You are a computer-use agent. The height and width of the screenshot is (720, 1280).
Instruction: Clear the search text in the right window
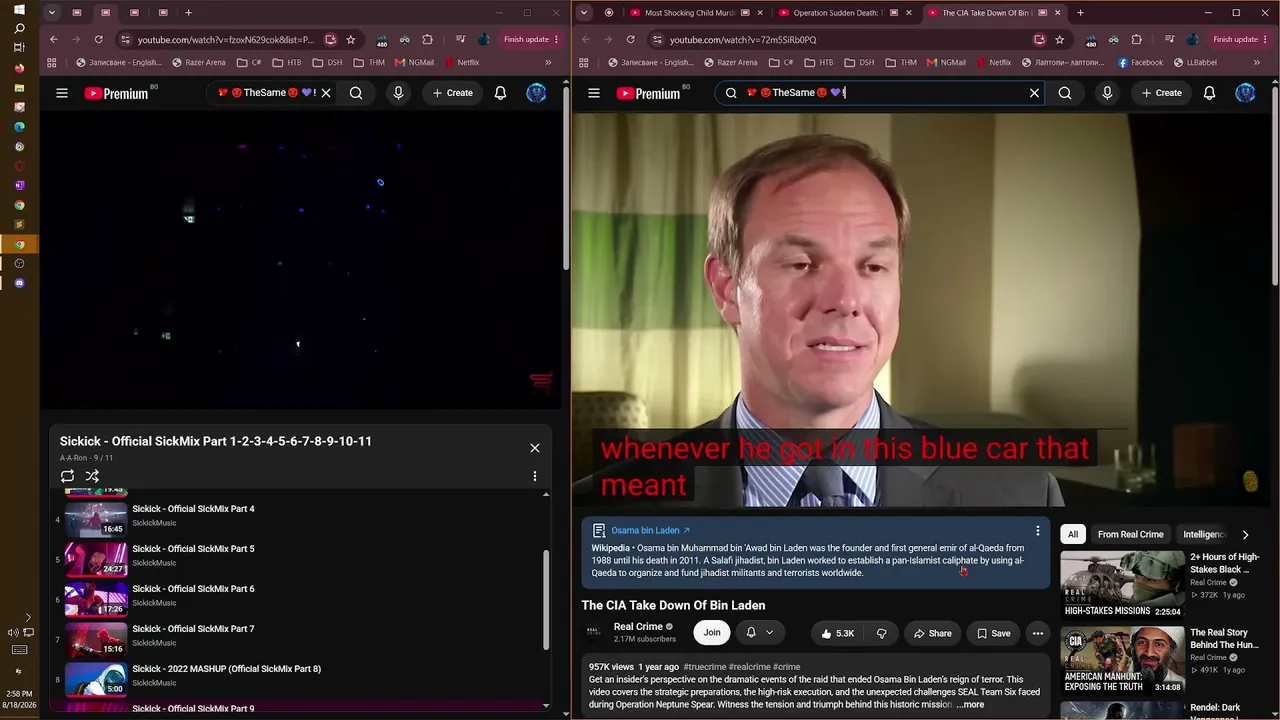1035,93
